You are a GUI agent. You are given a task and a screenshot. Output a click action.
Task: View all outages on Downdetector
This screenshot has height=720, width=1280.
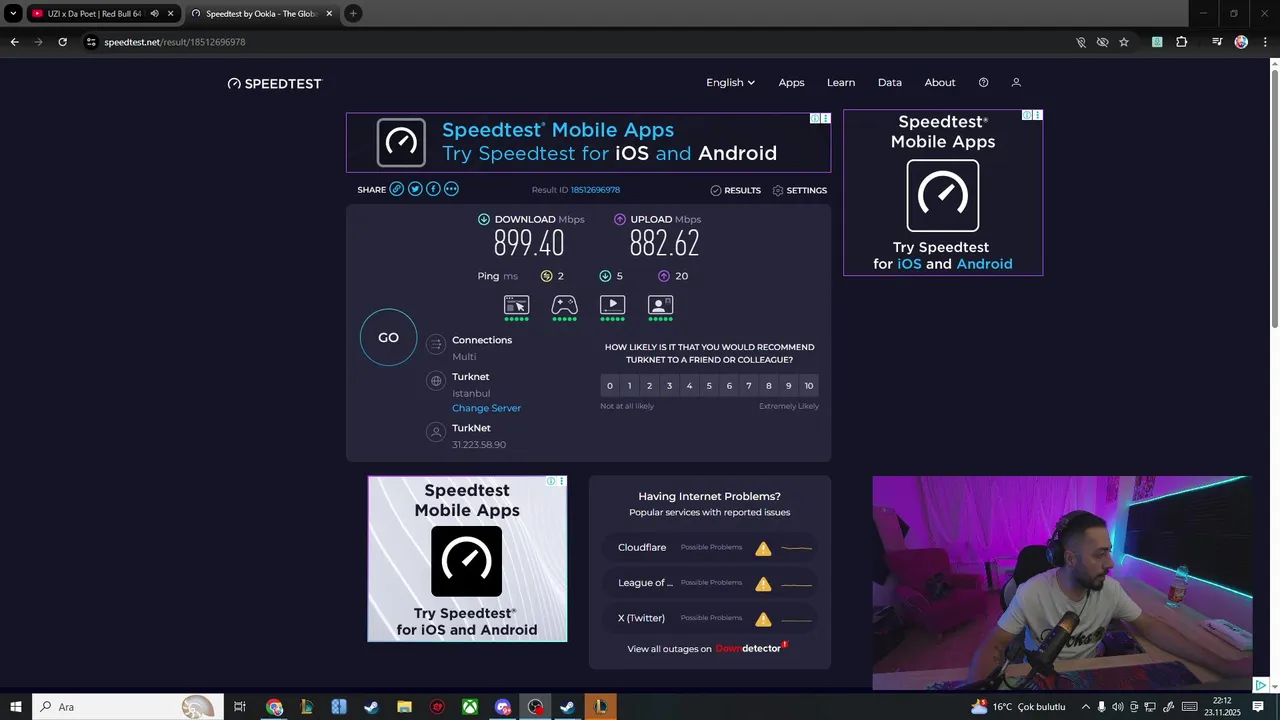click(x=708, y=648)
